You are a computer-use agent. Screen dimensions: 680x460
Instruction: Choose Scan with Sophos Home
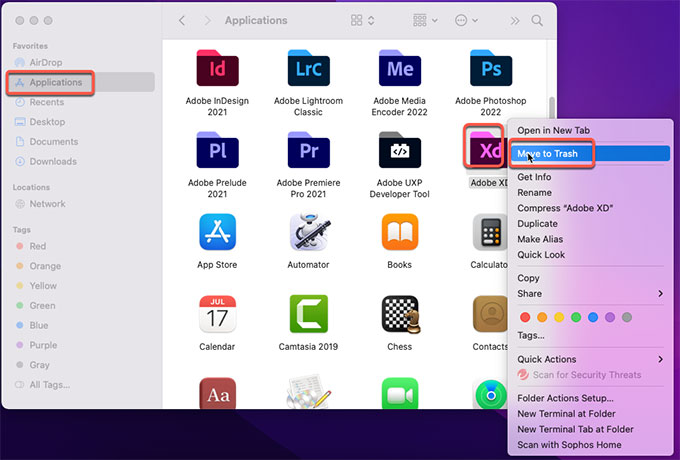pos(569,445)
